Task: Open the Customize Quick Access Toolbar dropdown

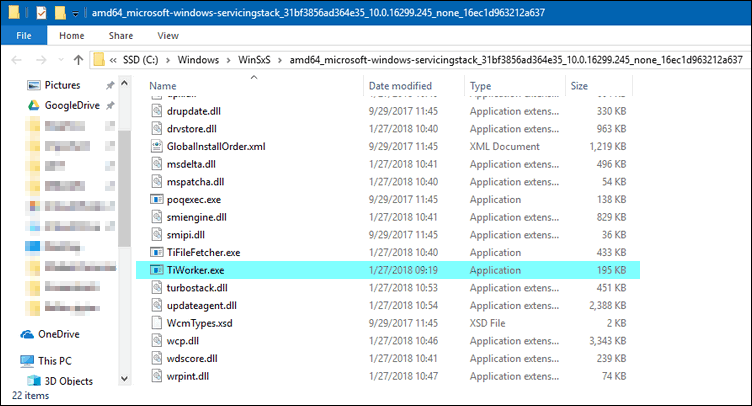Action: [75, 13]
